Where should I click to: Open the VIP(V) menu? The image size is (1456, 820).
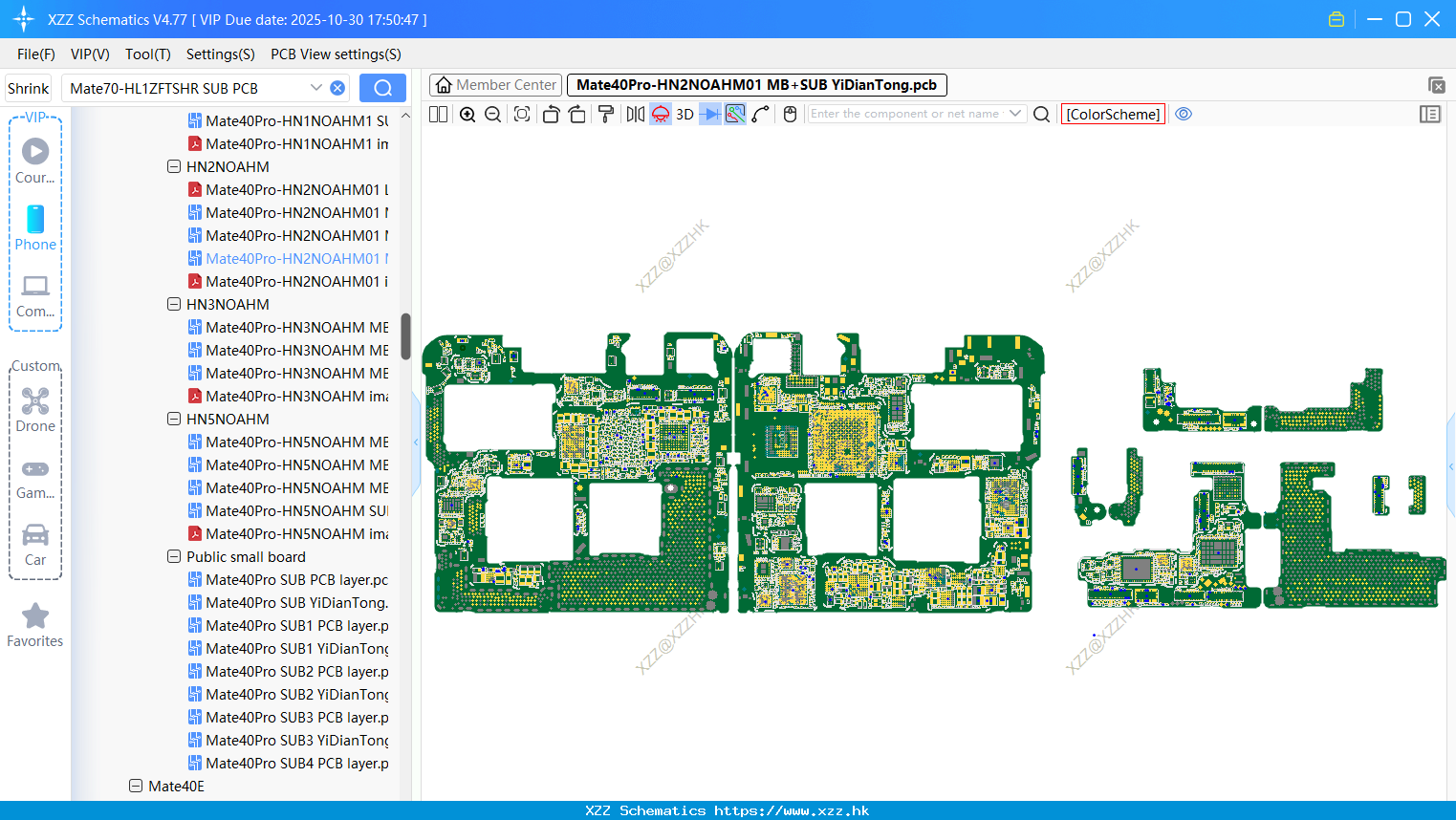point(90,54)
